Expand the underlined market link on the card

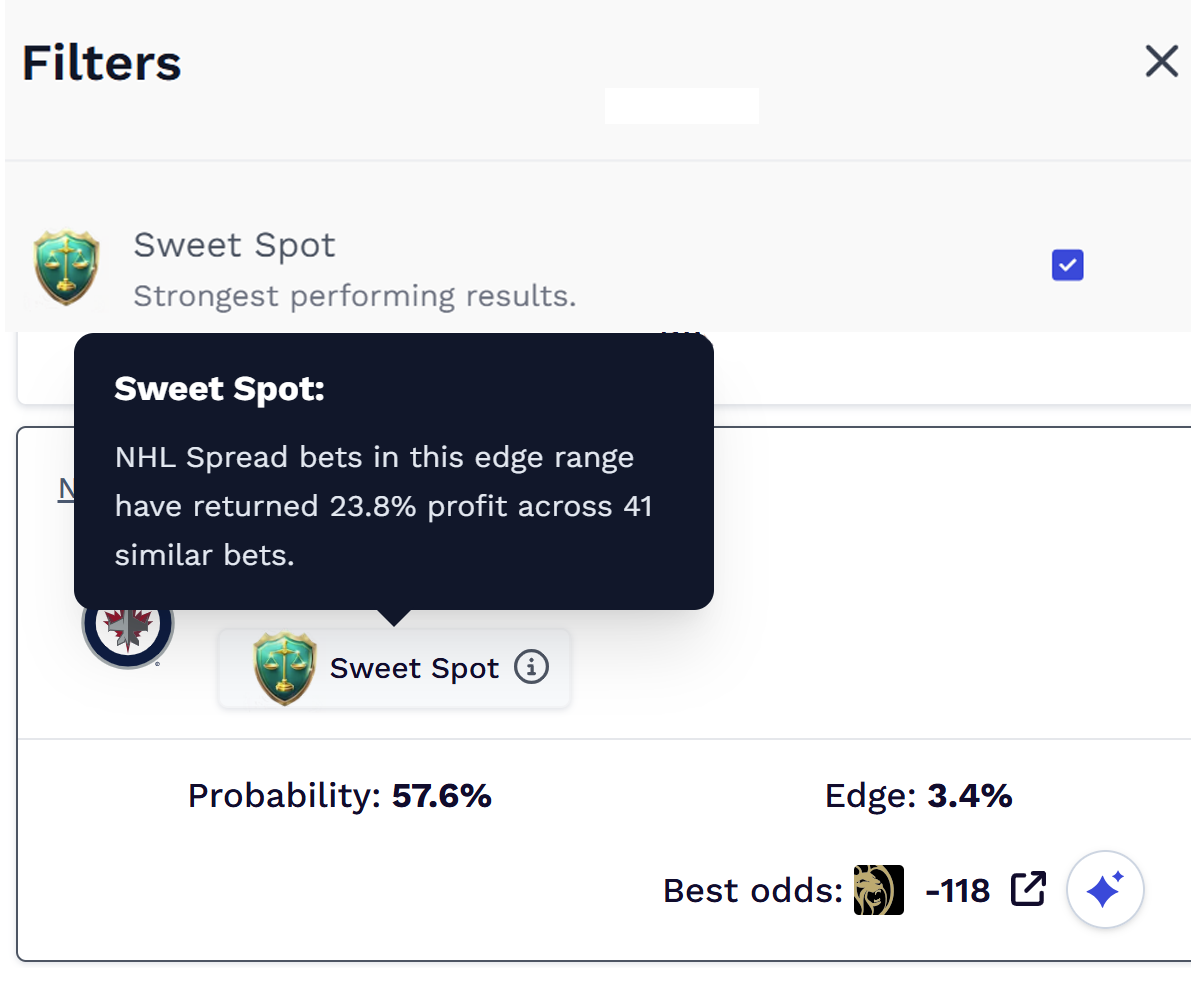pos(67,489)
